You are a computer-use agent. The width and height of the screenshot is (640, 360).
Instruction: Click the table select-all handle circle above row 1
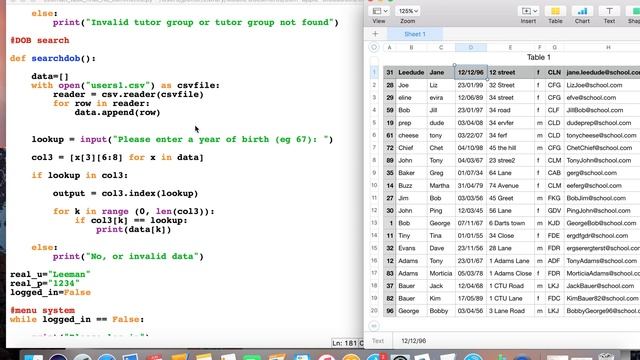(373, 47)
